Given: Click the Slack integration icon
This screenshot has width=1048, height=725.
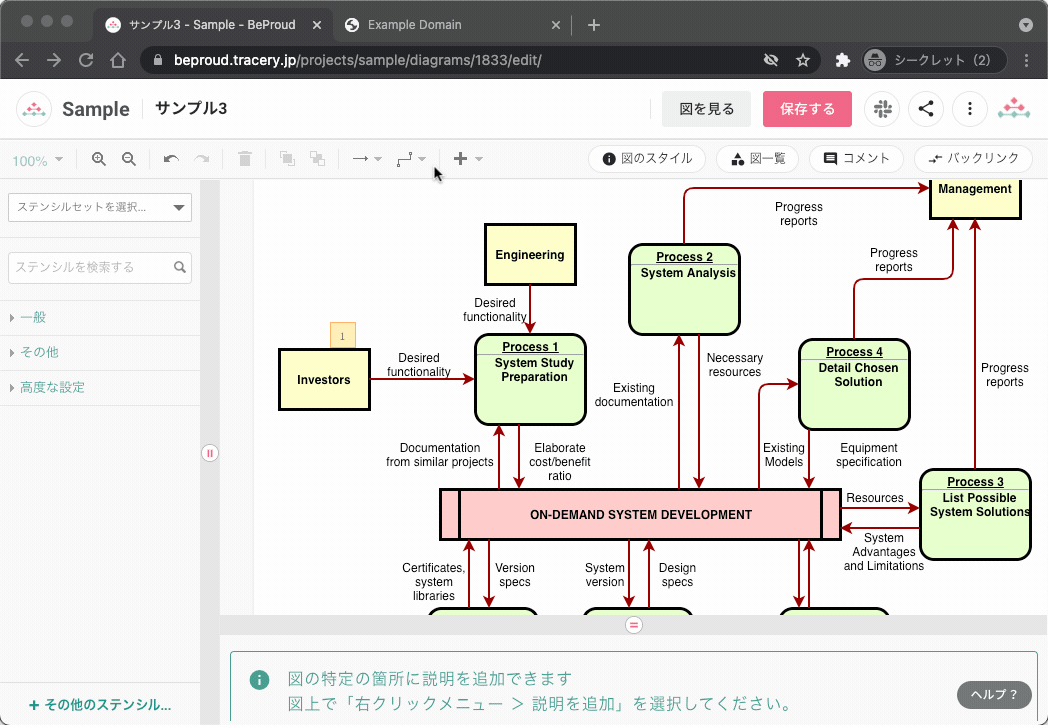Looking at the screenshot, I should pyautogui.click(x=883, y=109).
